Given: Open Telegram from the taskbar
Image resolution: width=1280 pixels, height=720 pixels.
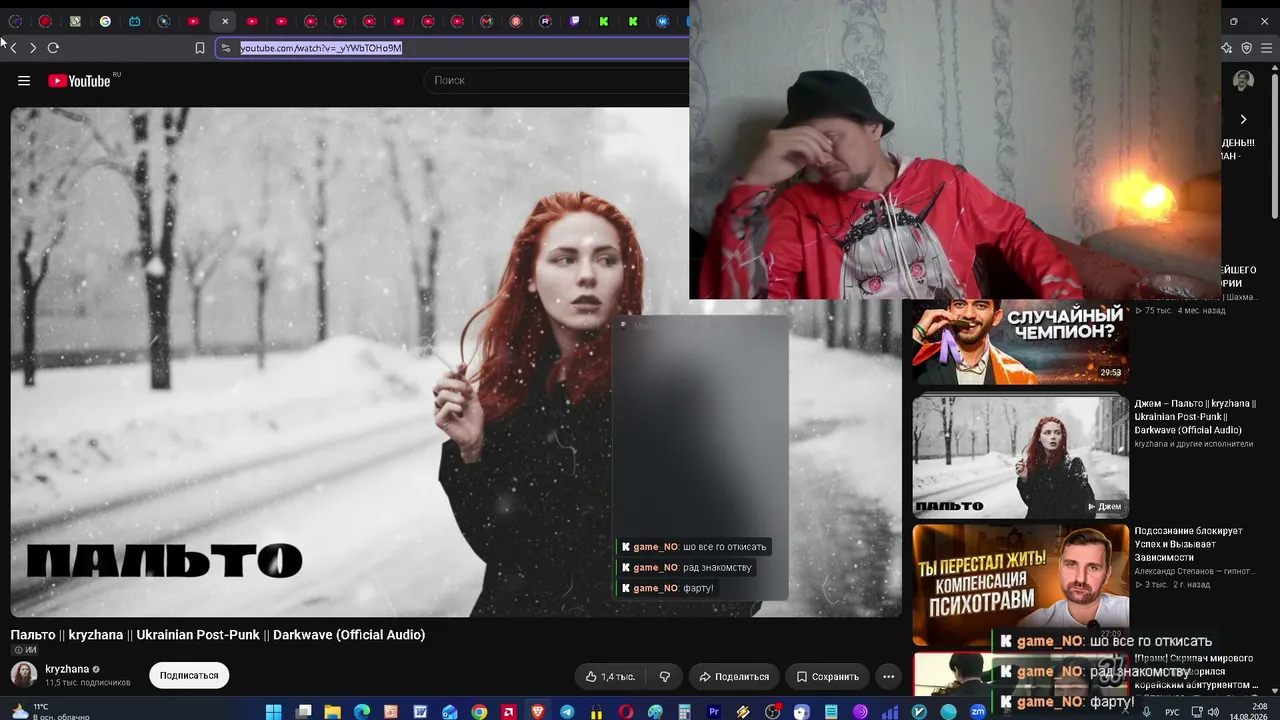Looking at the screenshot, I should click(x=567, y=712).
